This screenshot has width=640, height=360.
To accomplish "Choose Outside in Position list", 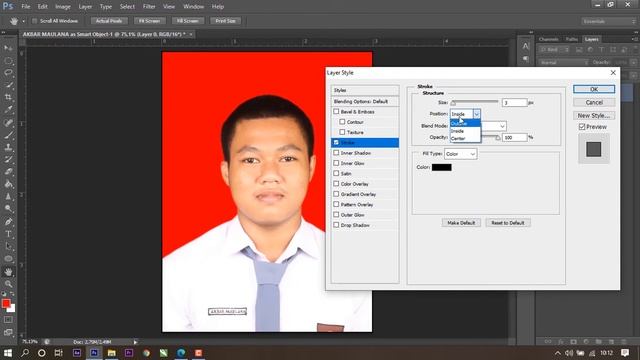I will pyautogui.click(x=465, y=123).
